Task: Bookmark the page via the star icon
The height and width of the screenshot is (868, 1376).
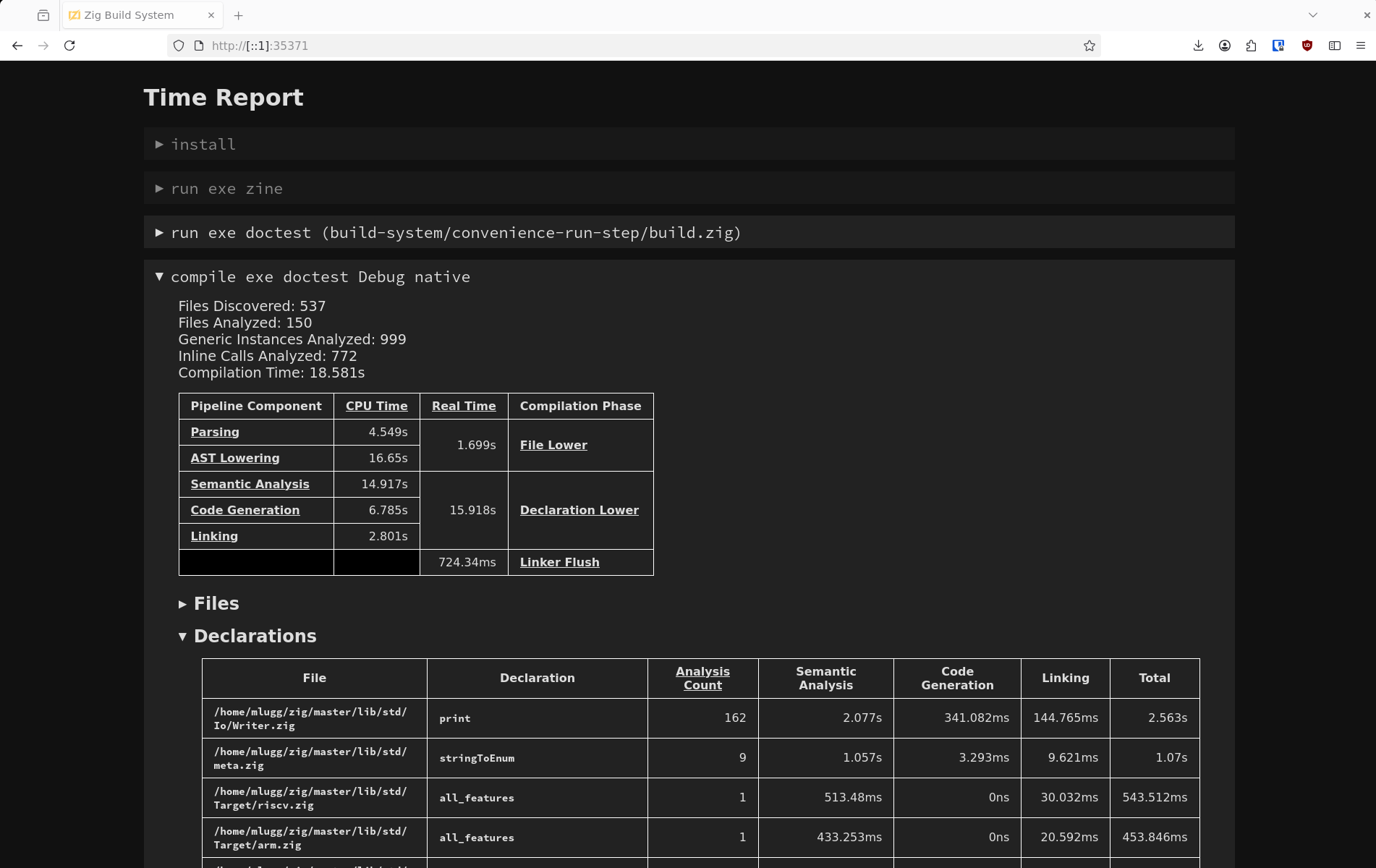Action: [x=1088, y=45]
